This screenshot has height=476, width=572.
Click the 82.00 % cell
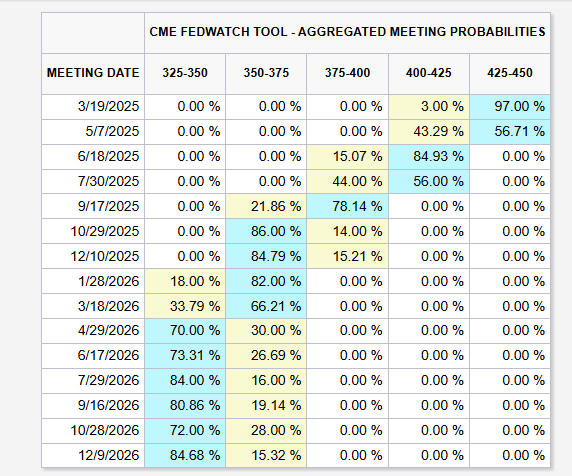click(x=266, y=281)
